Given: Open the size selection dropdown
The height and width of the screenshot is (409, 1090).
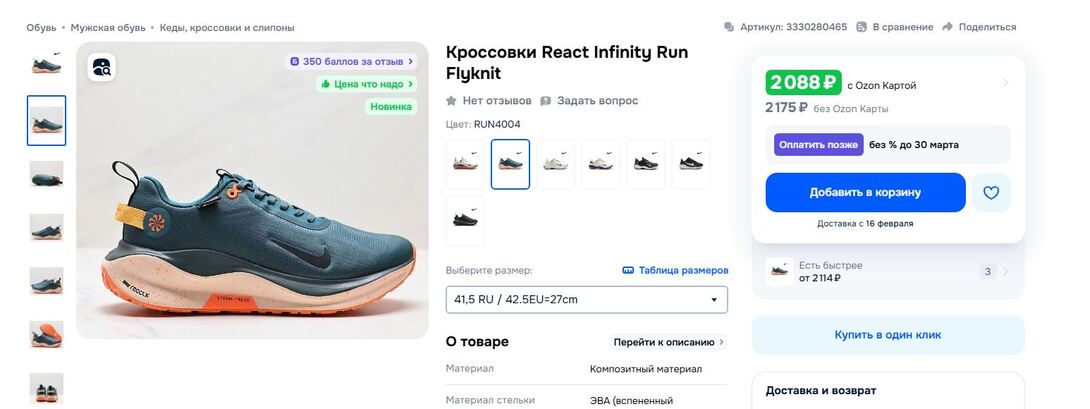Looking at the screenshot, I should point(586,299).
